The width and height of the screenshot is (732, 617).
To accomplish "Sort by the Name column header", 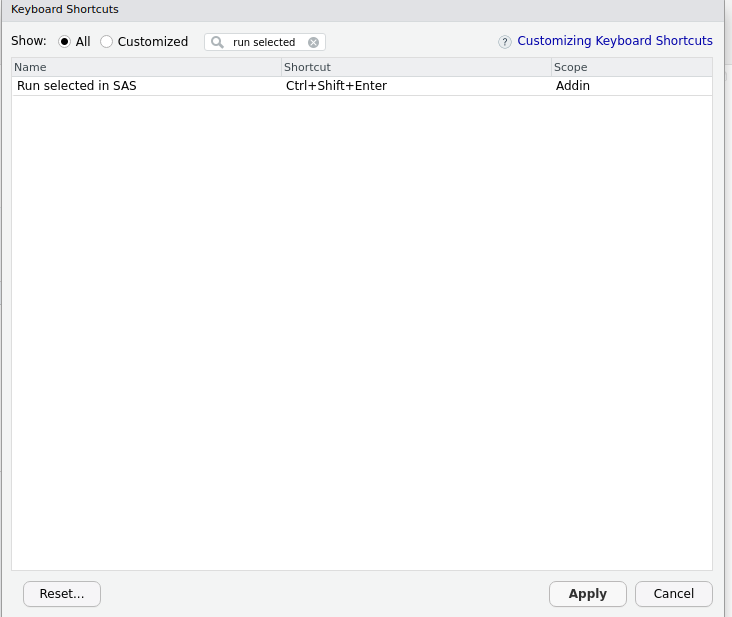I will click(x=146, y=67).
